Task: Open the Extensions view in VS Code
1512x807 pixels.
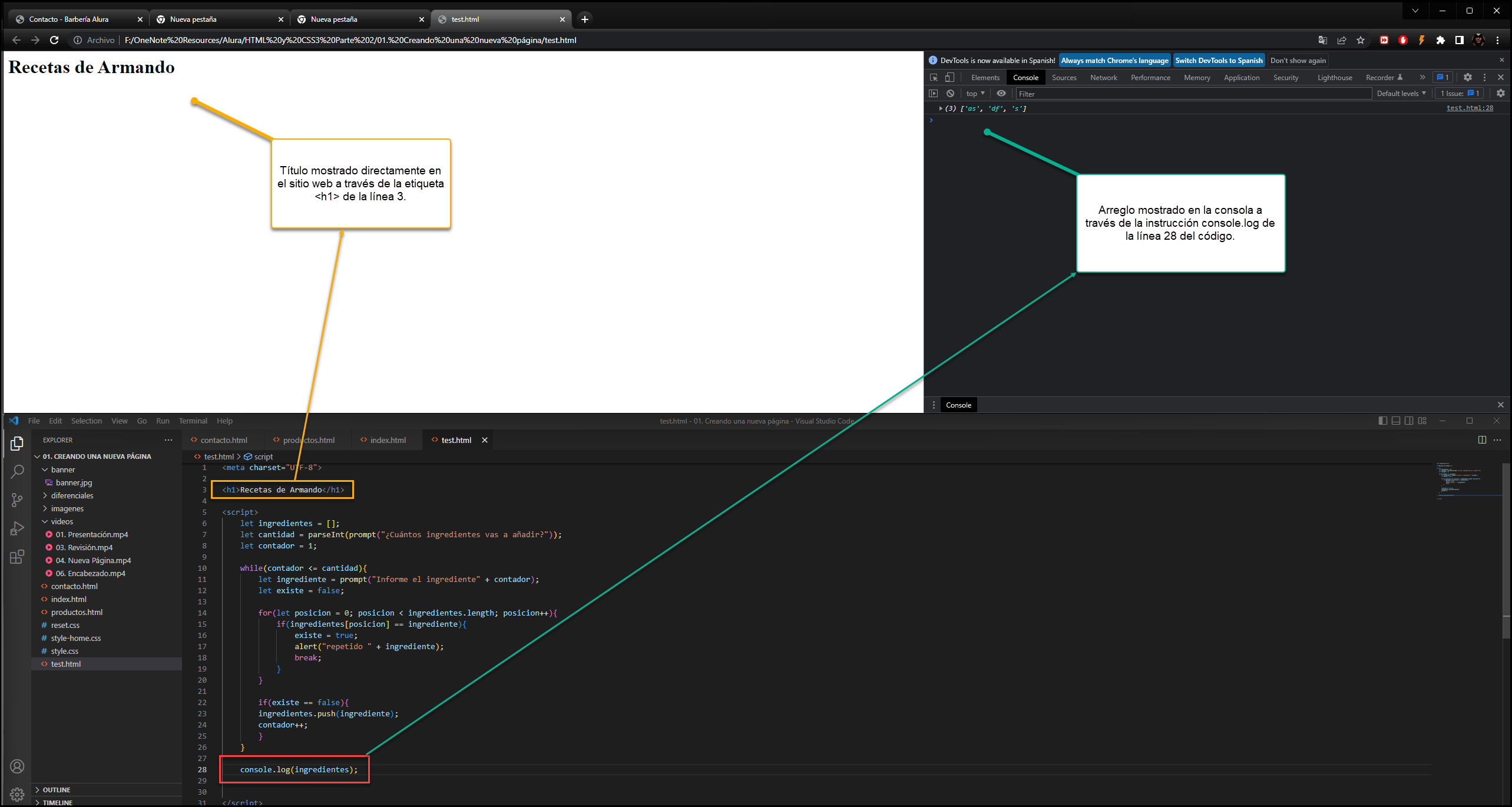Action: [x=17, y=557]
